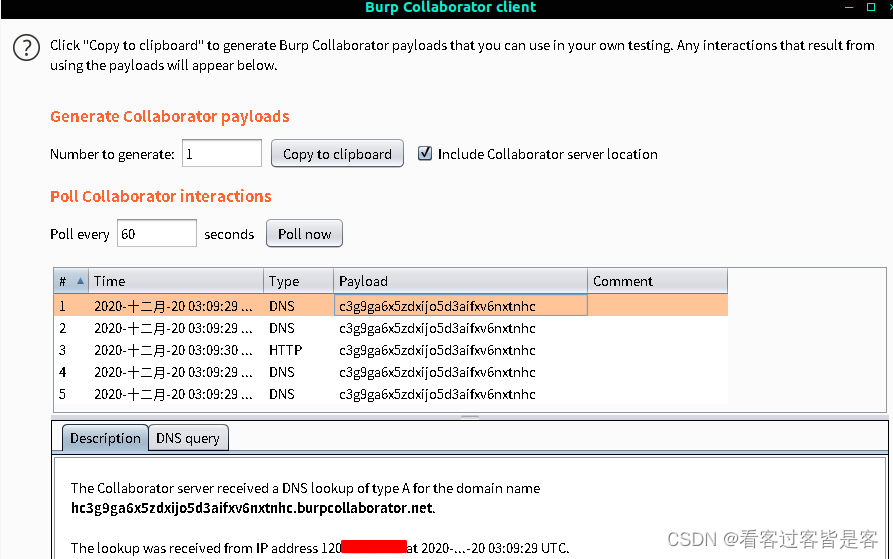This screenshot has height=559, width=893.
Task: Select interaction row 5 DNS entry
Action: [x=391, y=394]
